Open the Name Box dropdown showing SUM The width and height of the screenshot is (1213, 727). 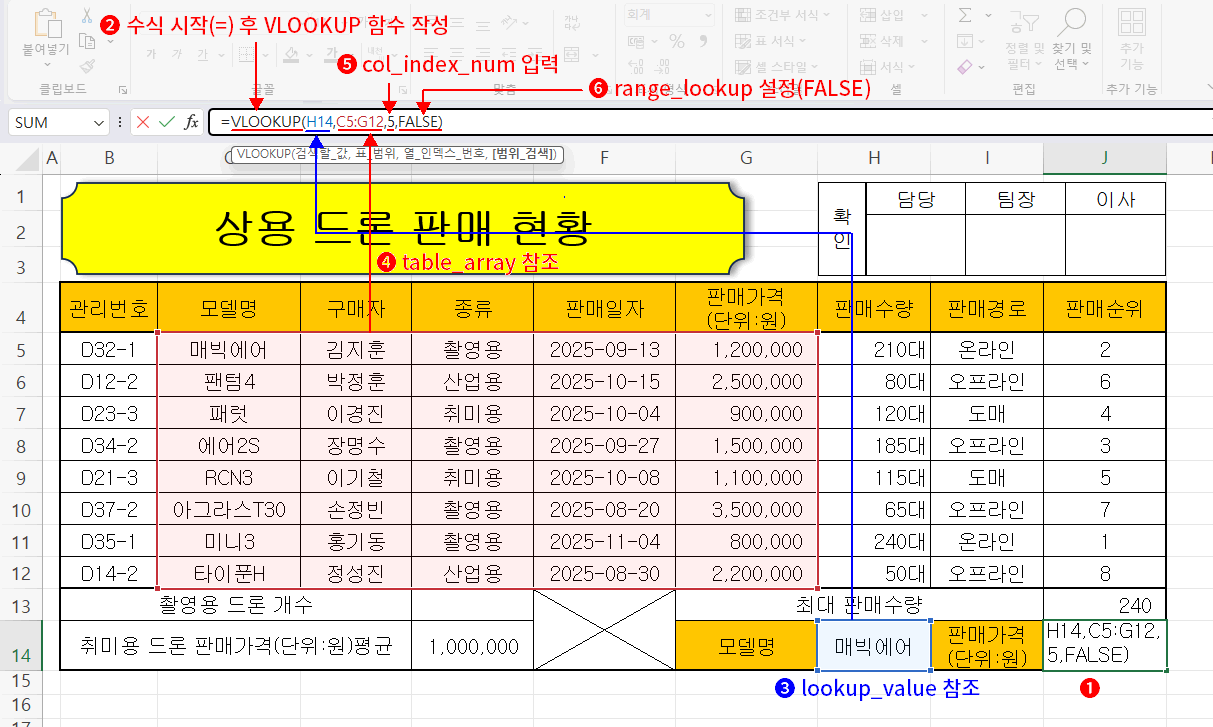(x=100, y=121)
